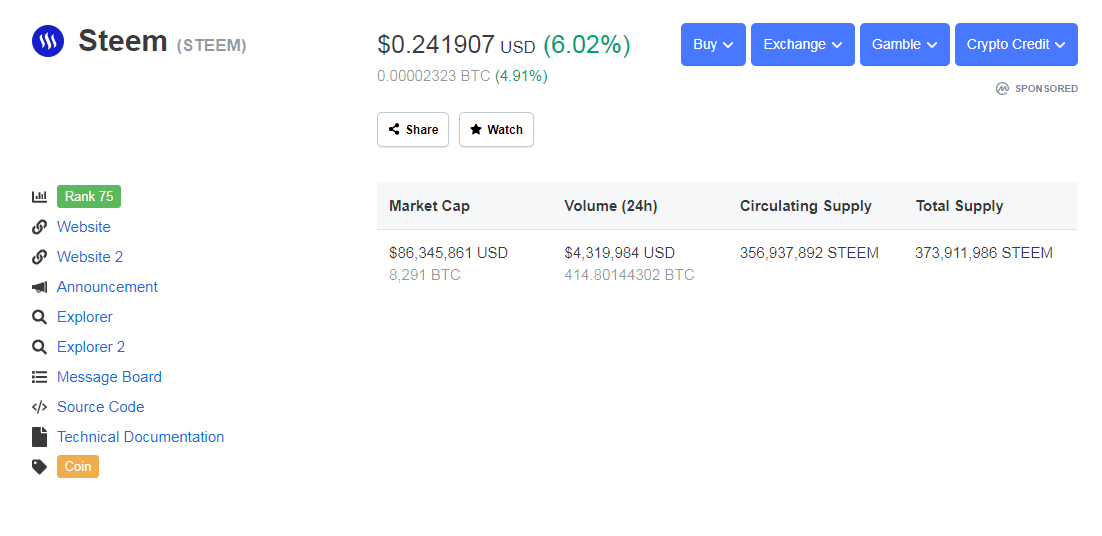
Task: Click the Coin tag badge
Action: tap(78, 466)
